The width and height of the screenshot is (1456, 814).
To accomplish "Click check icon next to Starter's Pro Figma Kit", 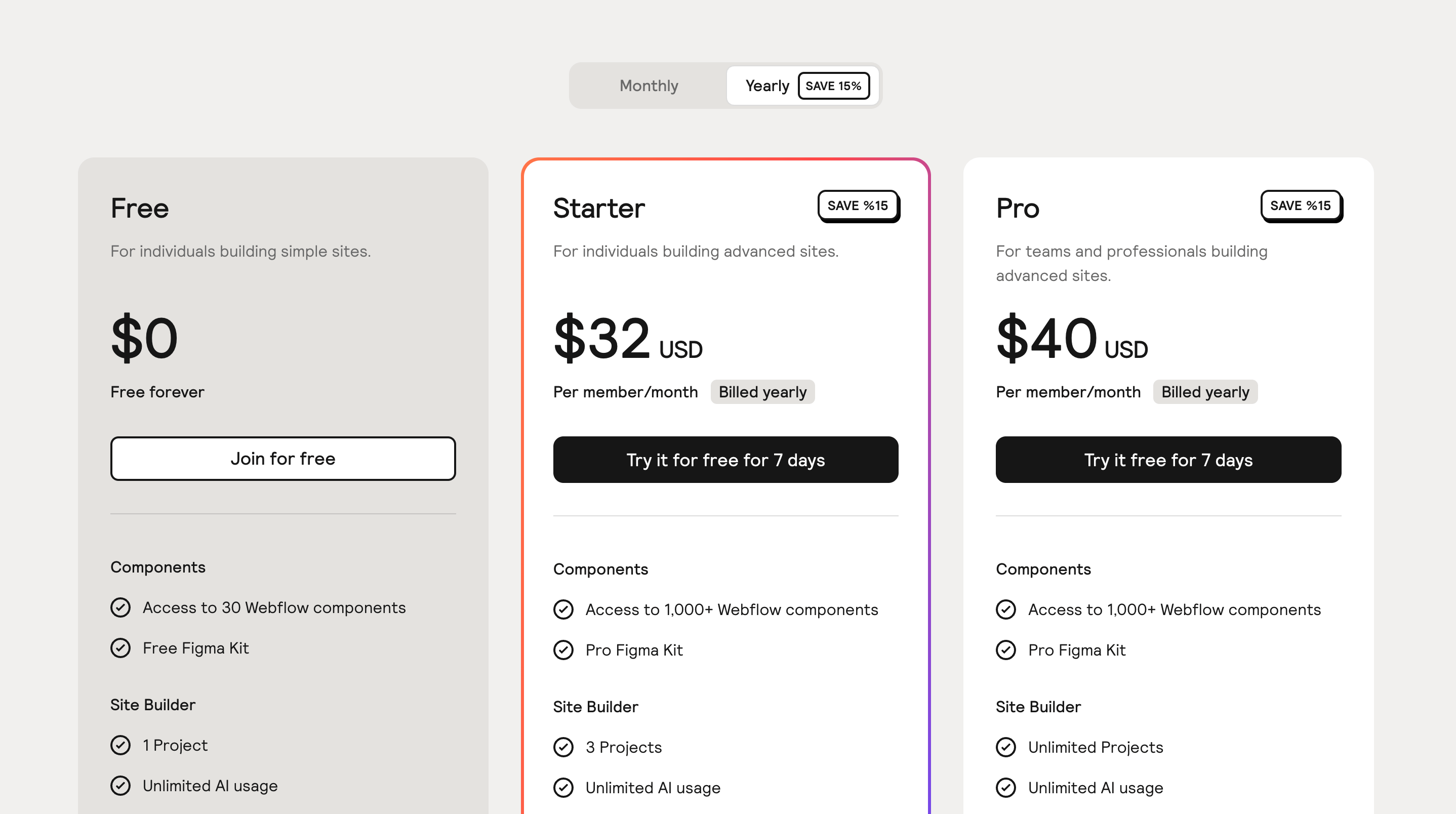I will click(563, 650).
